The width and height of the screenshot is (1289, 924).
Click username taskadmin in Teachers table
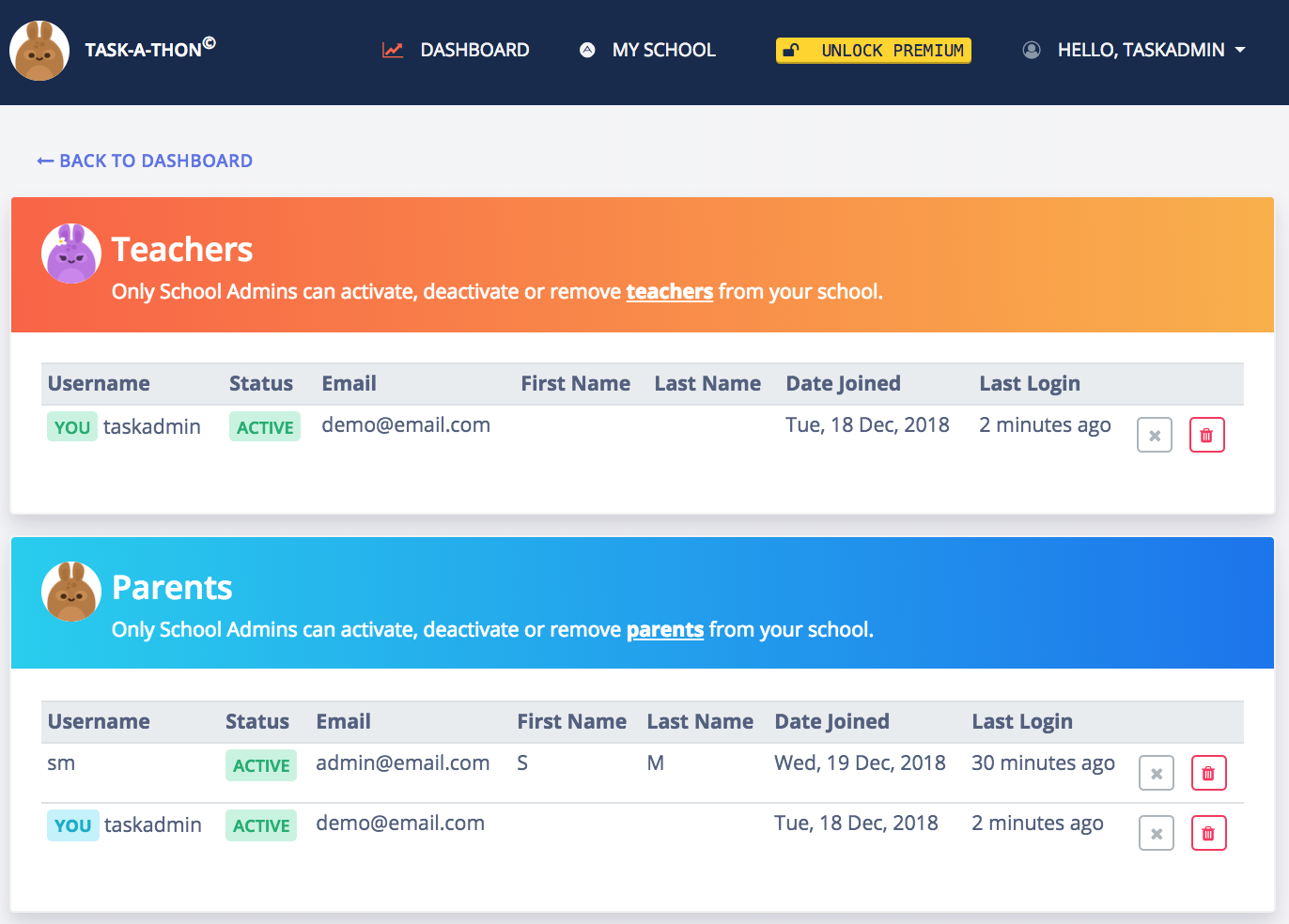(152, 426)
